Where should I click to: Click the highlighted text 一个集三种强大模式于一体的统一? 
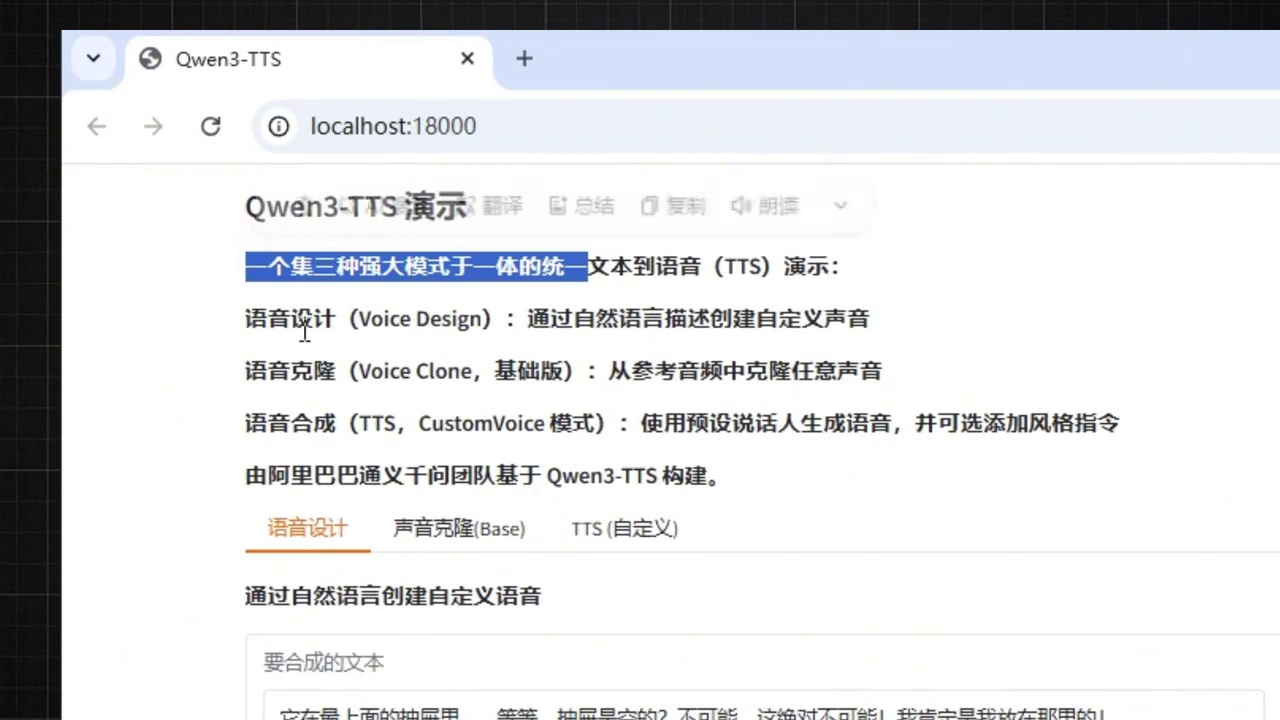pos(416,266)
